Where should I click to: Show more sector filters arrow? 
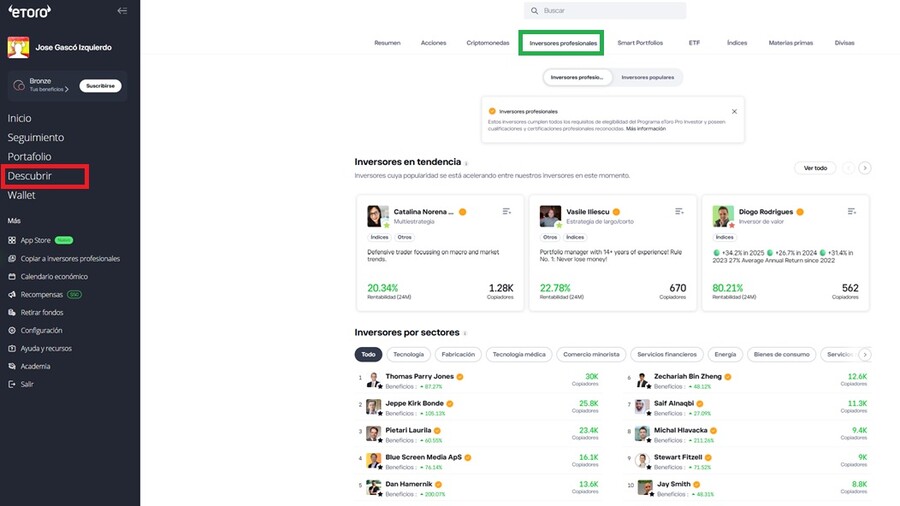[x=865, y=355]
